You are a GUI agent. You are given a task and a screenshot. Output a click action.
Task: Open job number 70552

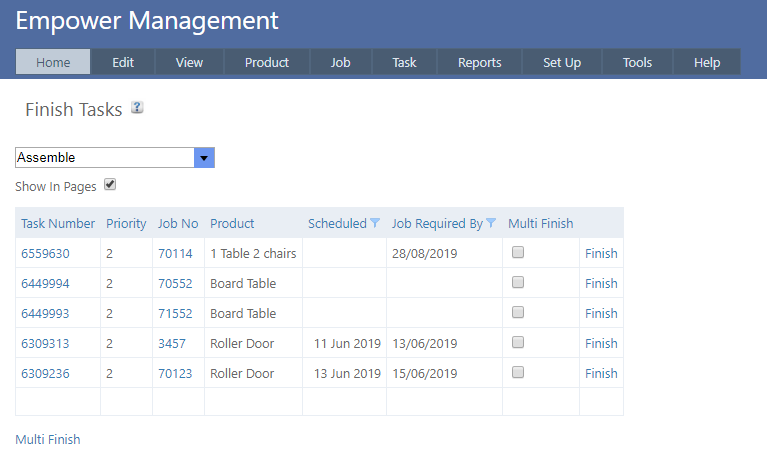click(x=175, y=283)
